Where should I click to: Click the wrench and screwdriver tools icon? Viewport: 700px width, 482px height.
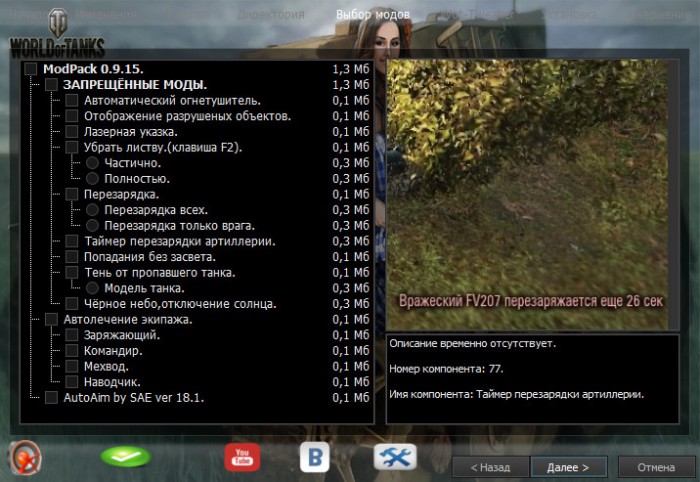[x=395, y=457]
